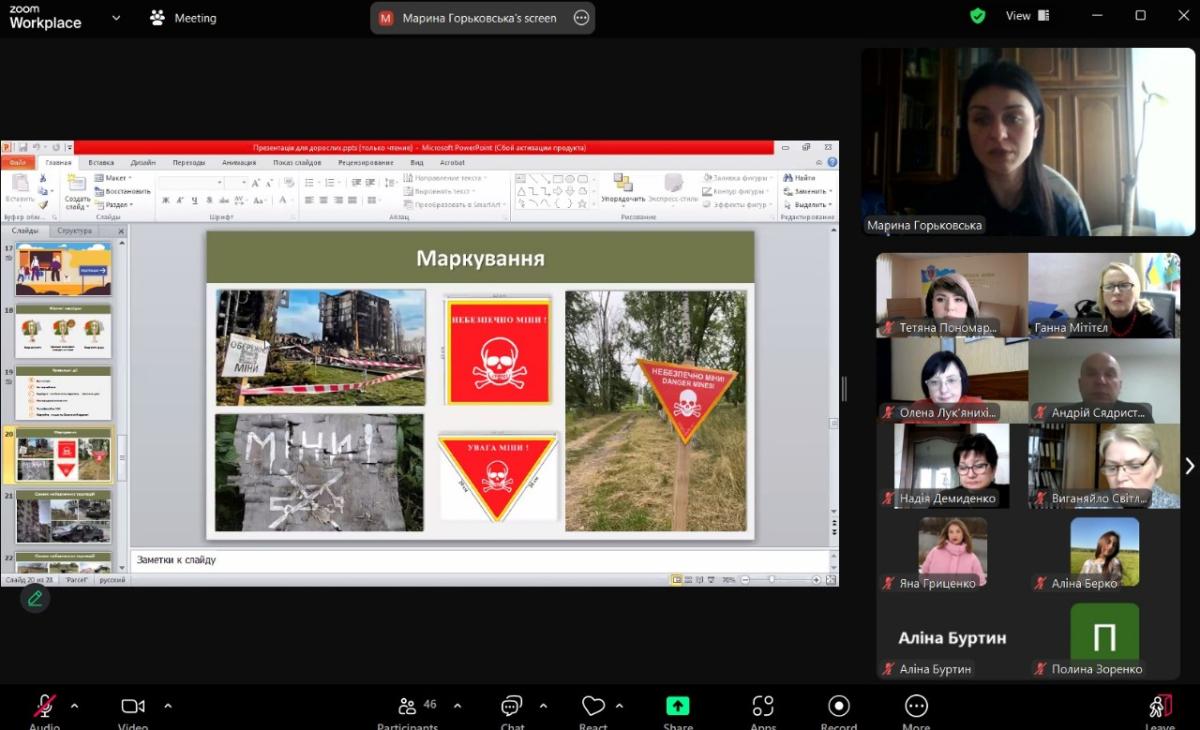This screenshot has height=730, width=1200.
Task: Click the Leave meeting button
Action: [1159, 706]
